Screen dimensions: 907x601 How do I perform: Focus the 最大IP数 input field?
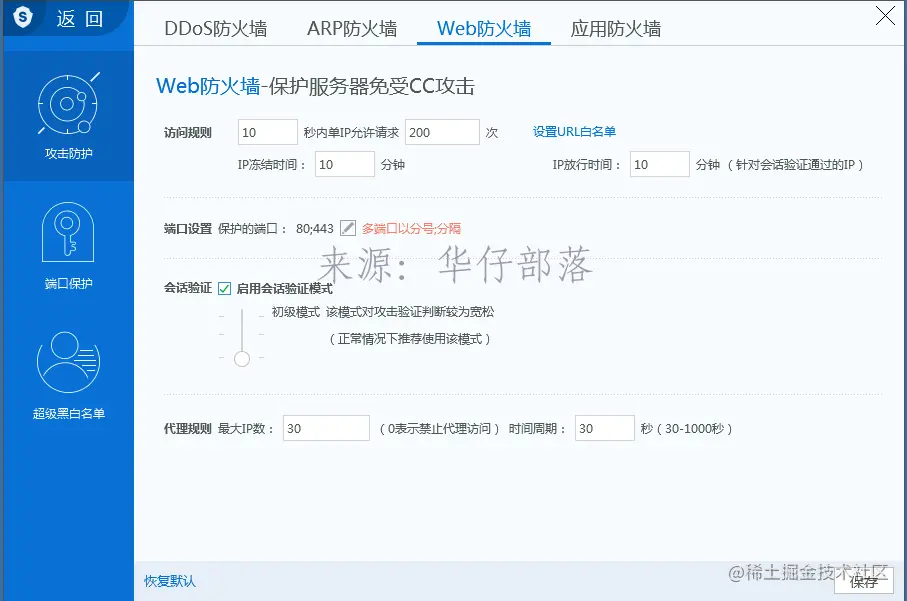click(x=326, y=428)
